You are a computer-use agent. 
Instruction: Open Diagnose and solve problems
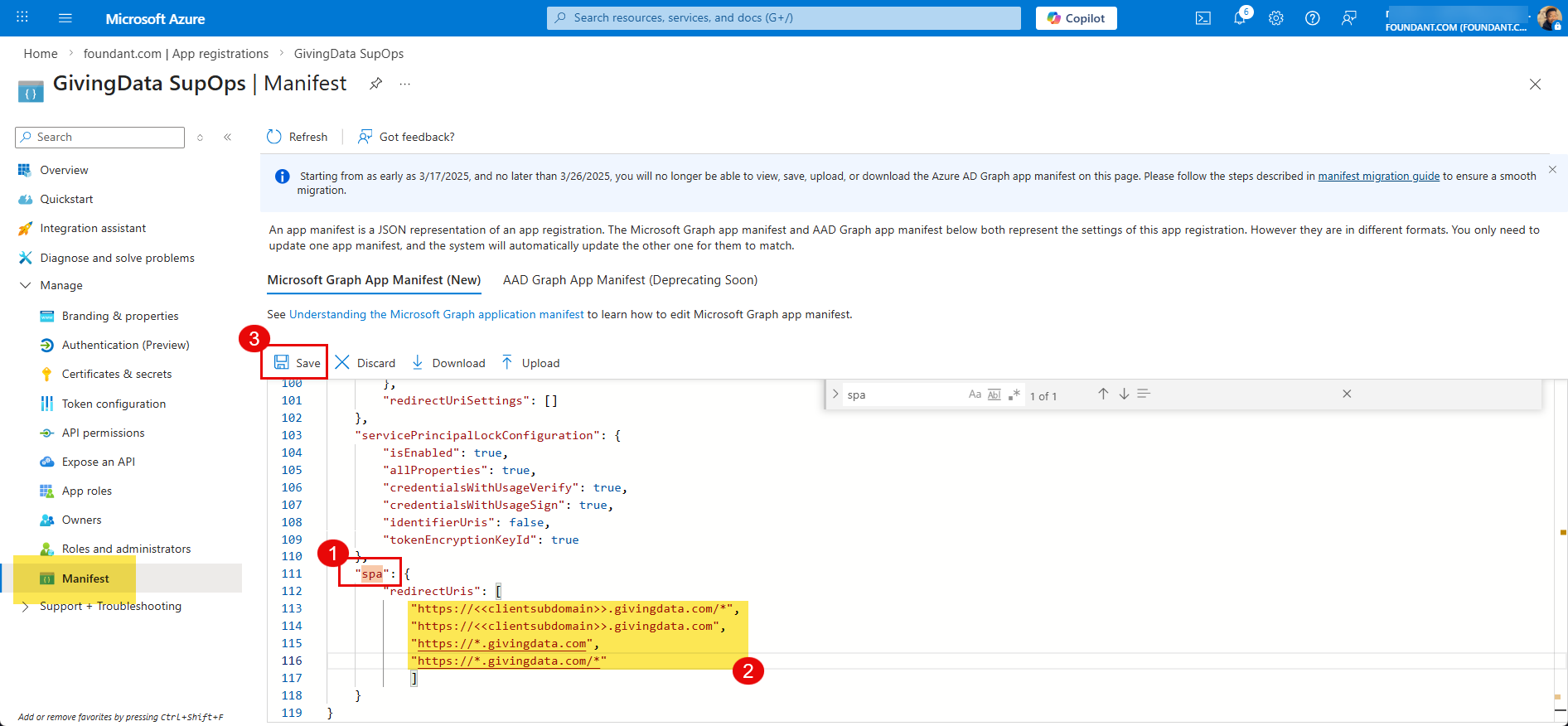tap(117, 258)
